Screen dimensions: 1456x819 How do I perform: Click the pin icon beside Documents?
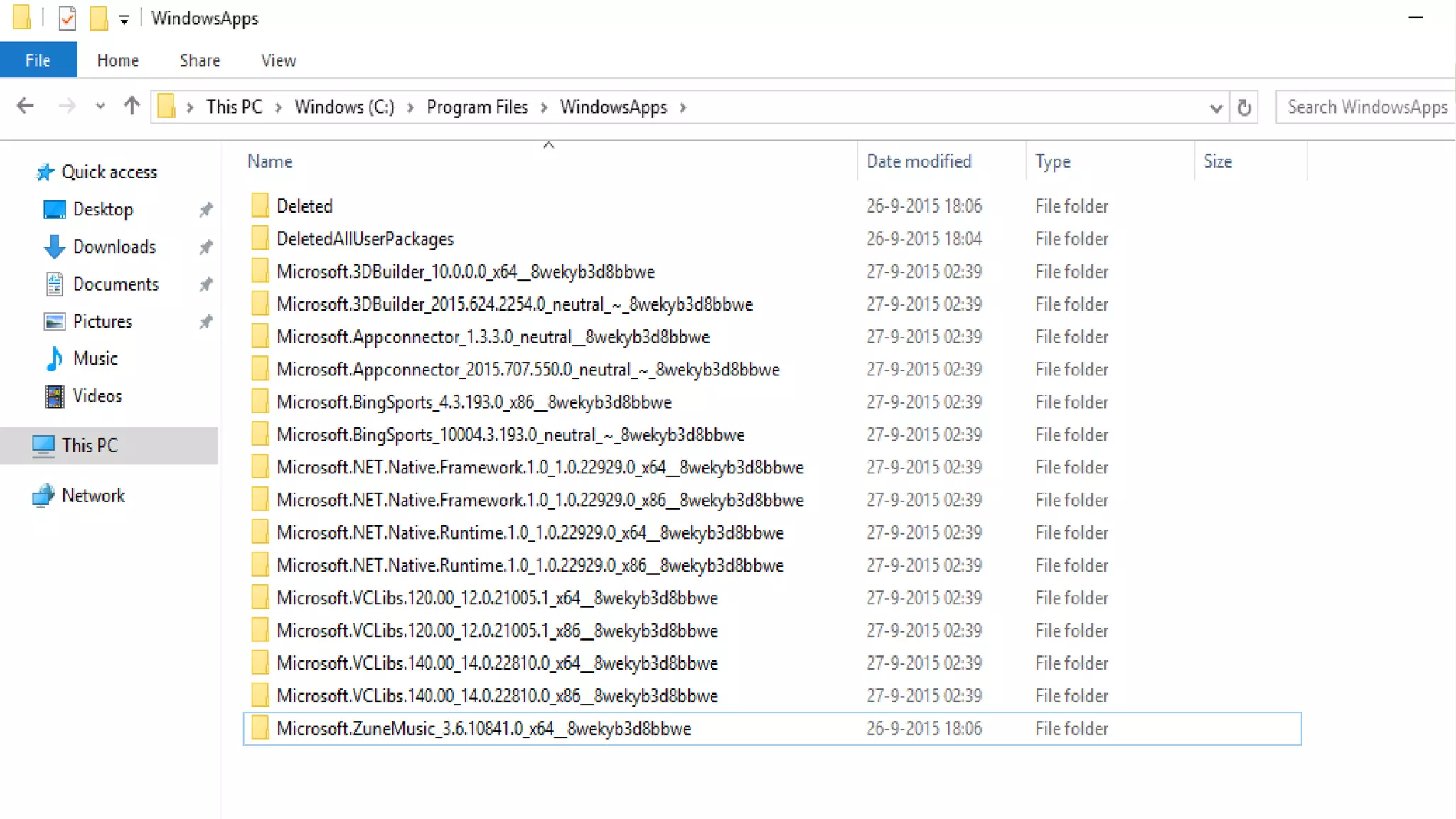click(206, 284)
